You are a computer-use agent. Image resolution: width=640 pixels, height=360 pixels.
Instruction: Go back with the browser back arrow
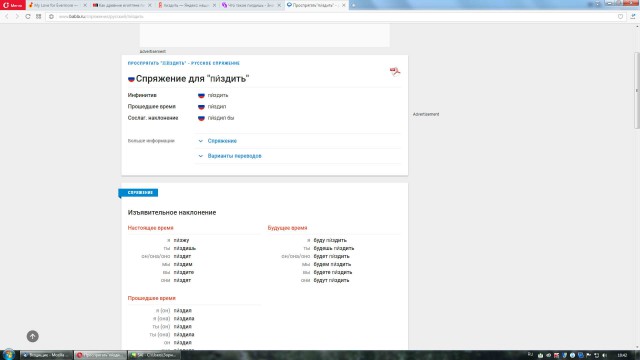[x=7, y=16]
